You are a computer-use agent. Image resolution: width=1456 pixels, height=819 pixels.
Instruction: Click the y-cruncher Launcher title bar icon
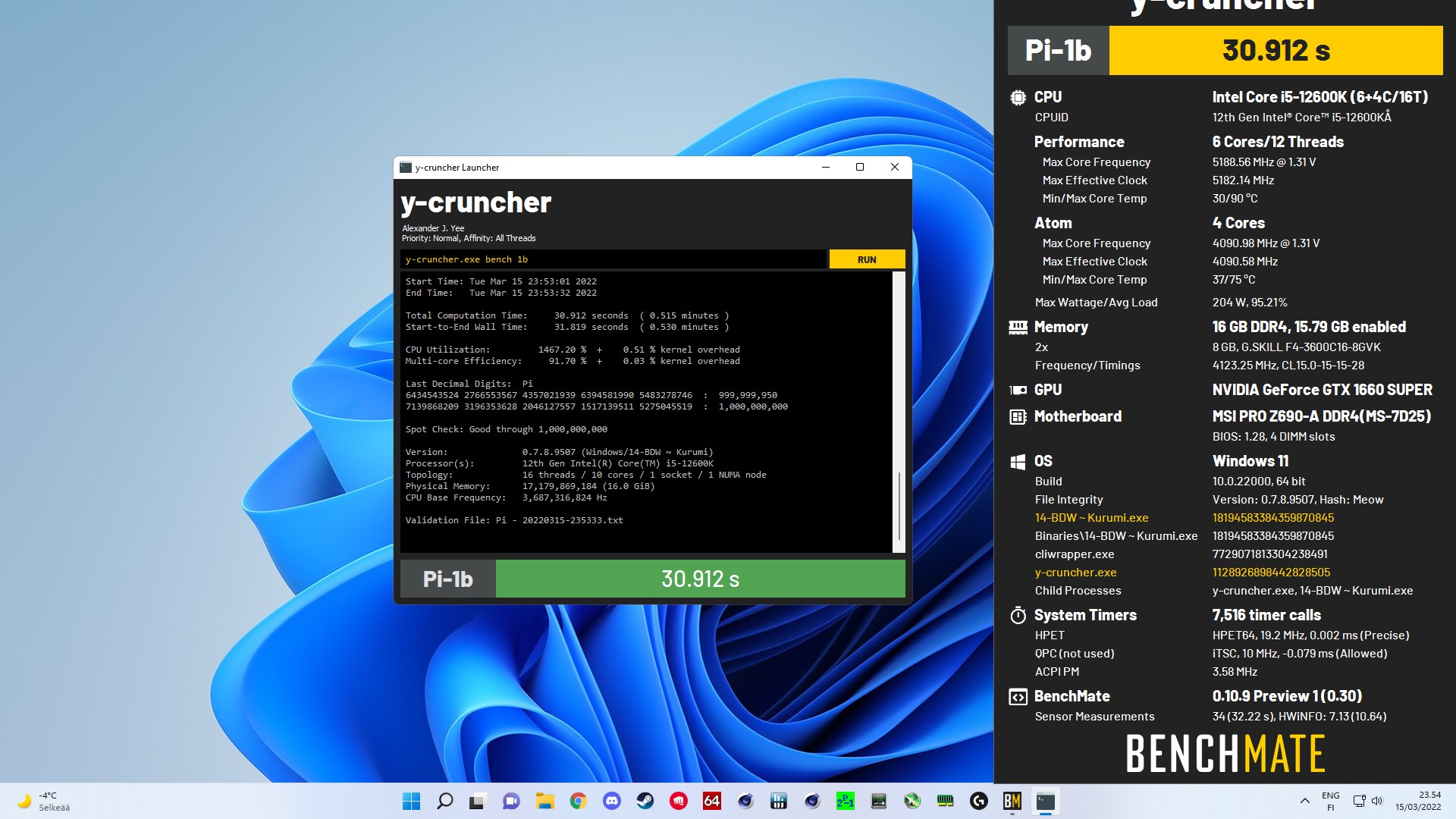tap(406, 168)
